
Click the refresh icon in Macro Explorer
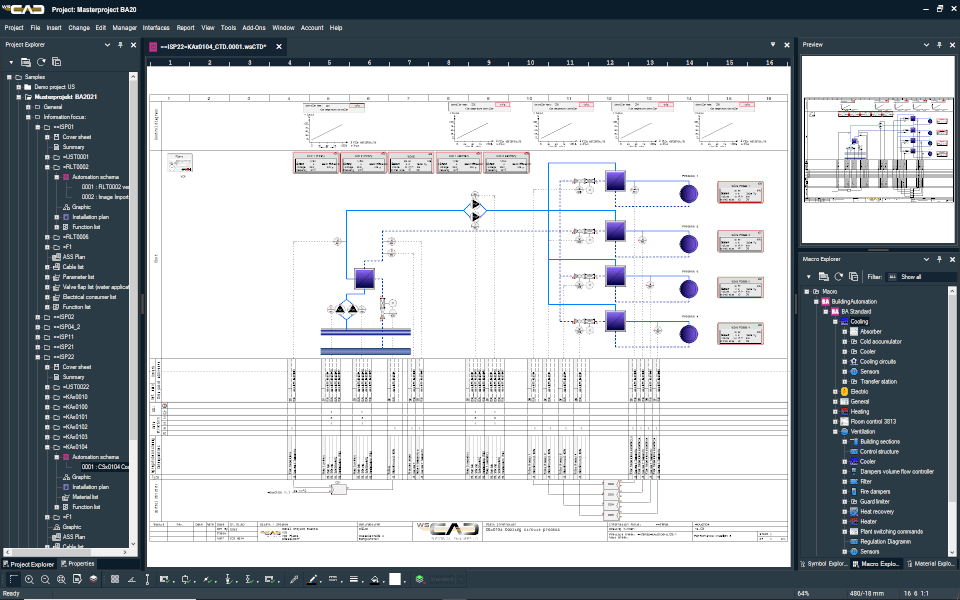click(837, 276)
